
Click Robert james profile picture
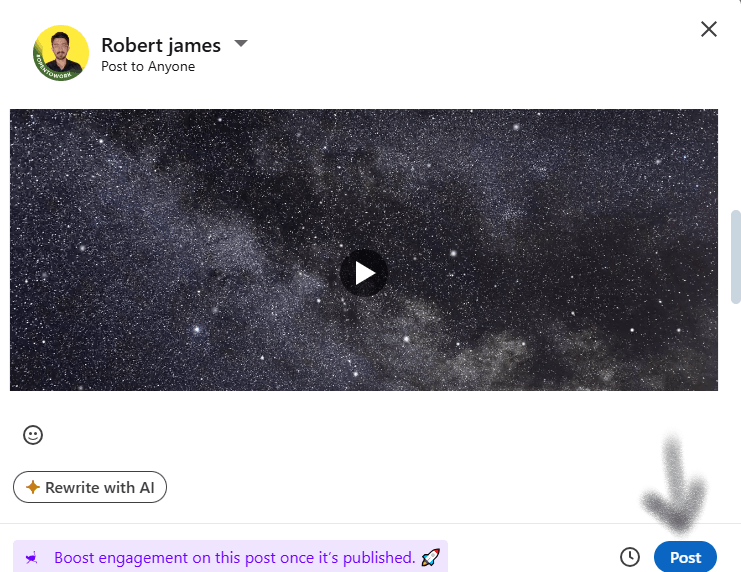[x=61, y=53]
